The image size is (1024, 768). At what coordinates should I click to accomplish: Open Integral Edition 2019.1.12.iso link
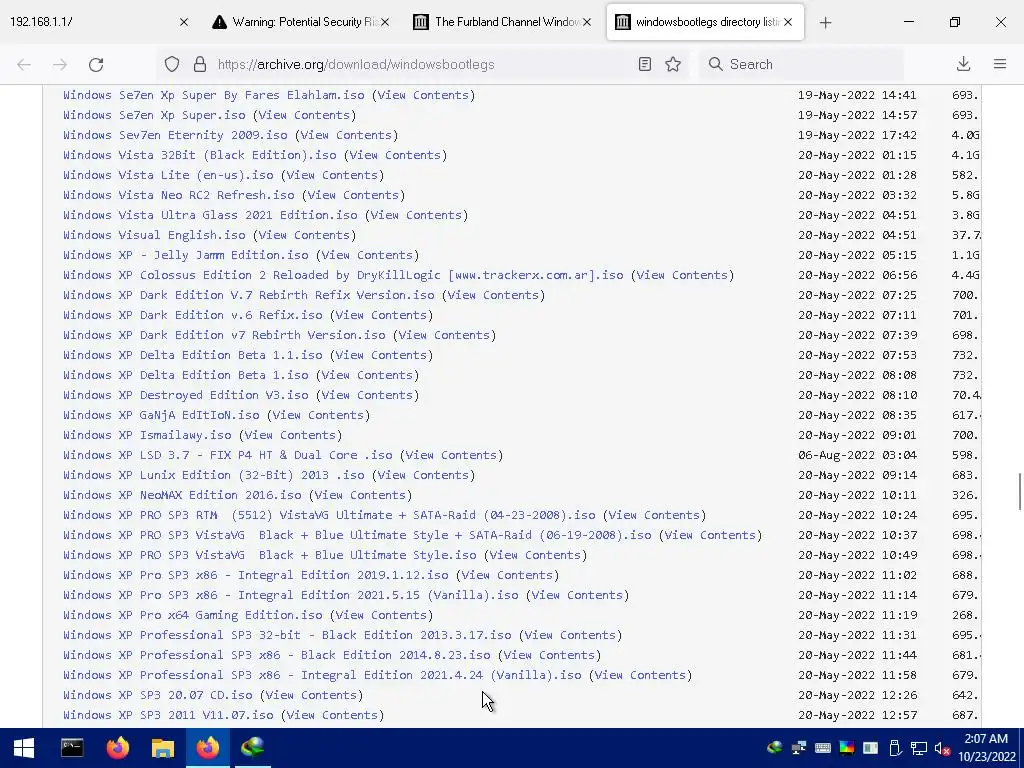pos(256,575)
